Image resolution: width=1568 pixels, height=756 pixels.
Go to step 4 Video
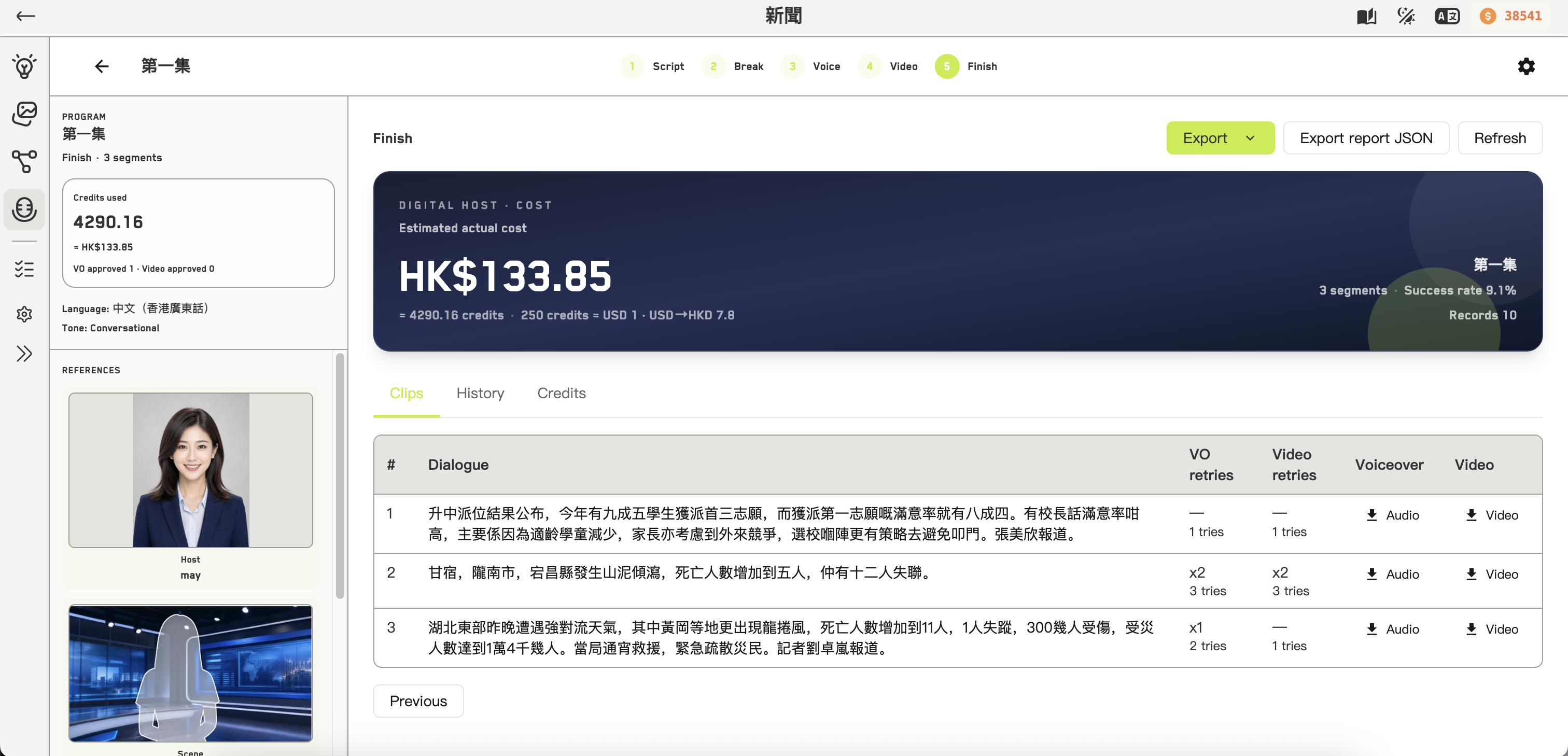click(888, 66)
